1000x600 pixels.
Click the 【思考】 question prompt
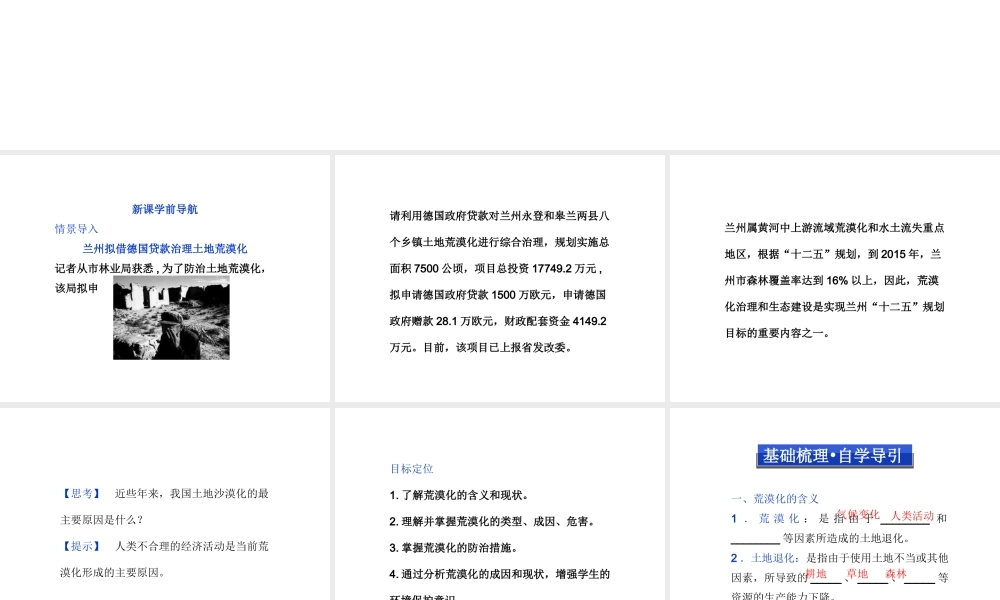coord(79,492)
